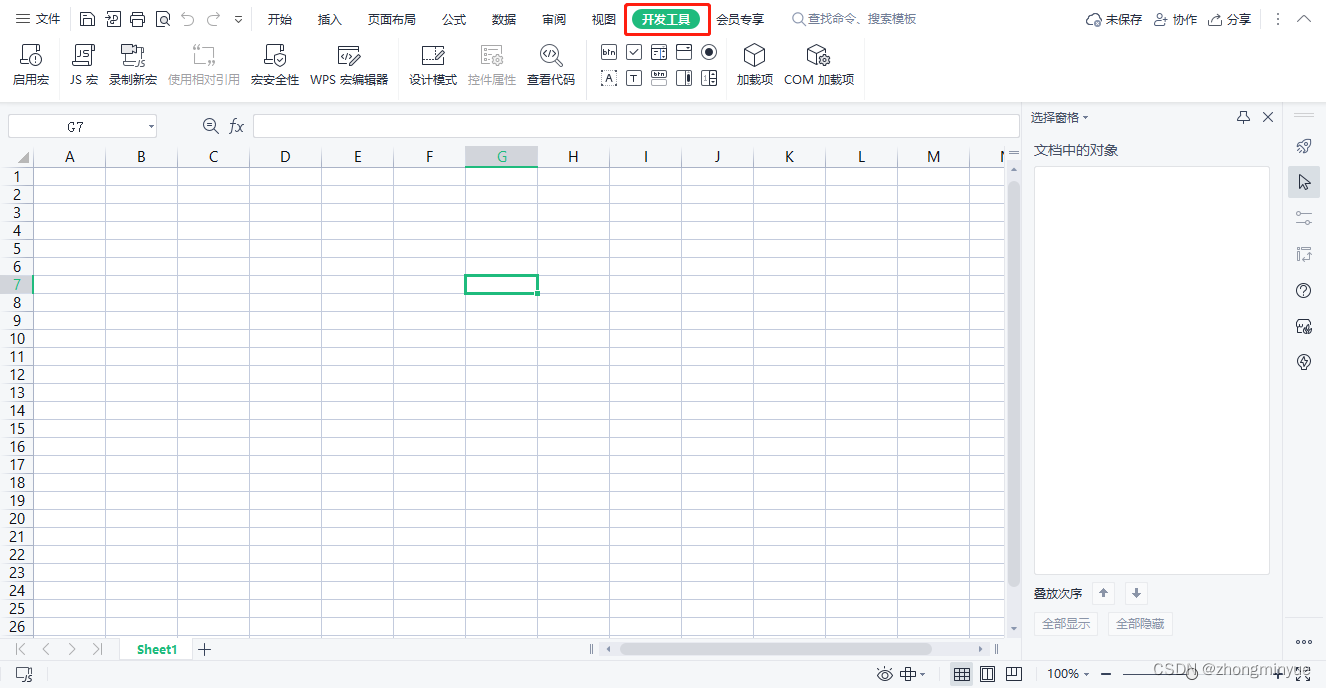Expand the 选择窗格 pane title dropdown

[x=1086, y=118]
